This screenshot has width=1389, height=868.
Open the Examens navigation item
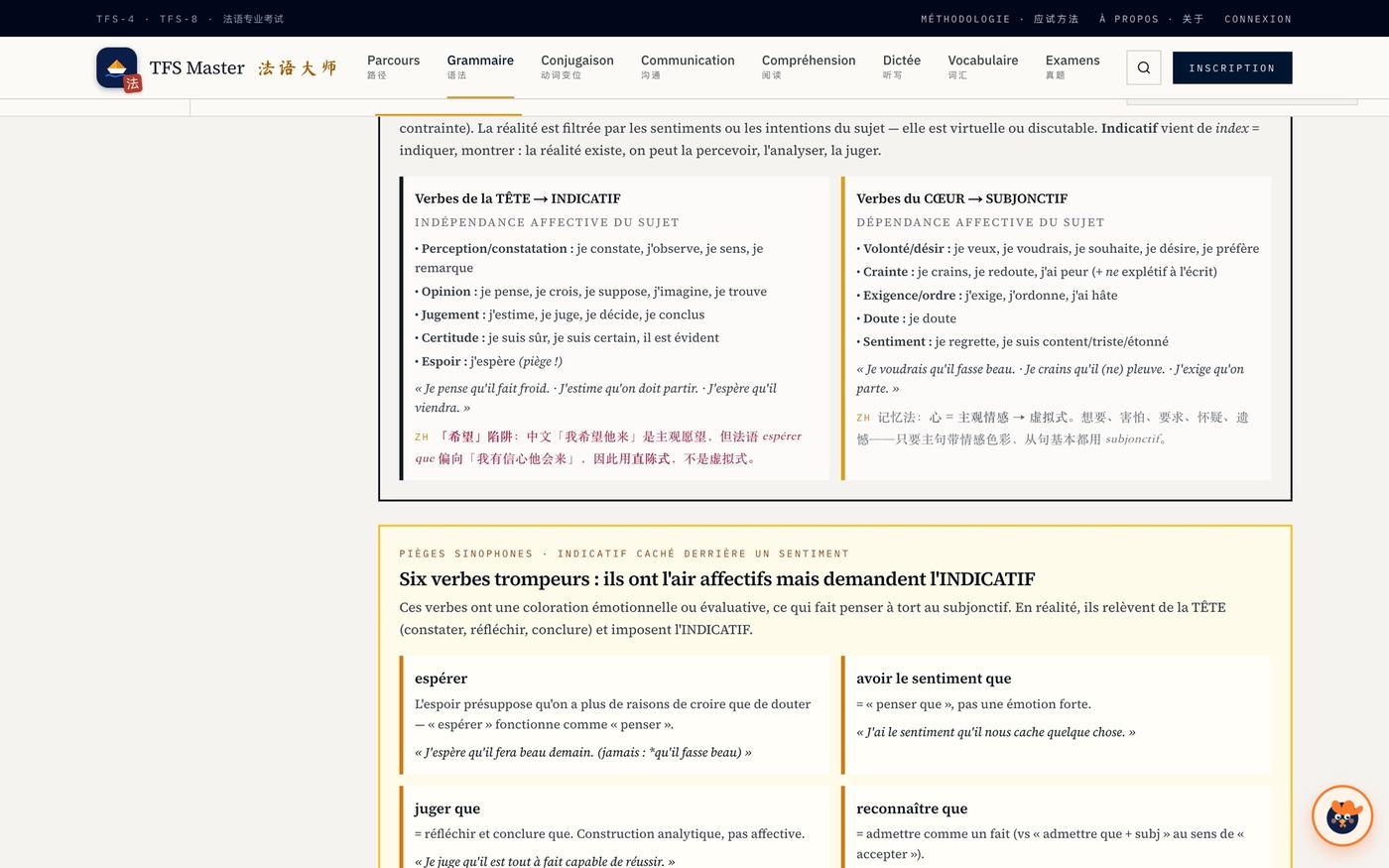pos(1073,66)
